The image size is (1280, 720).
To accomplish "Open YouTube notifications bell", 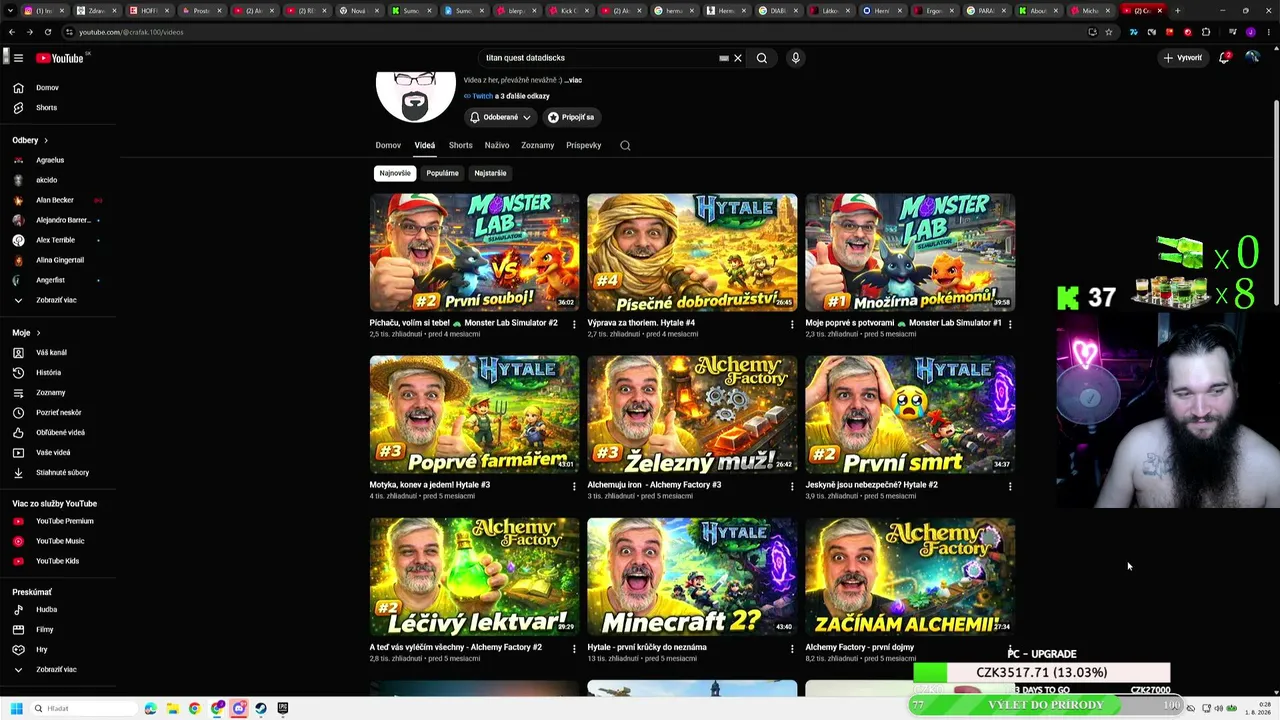I will click(1224, 58).
